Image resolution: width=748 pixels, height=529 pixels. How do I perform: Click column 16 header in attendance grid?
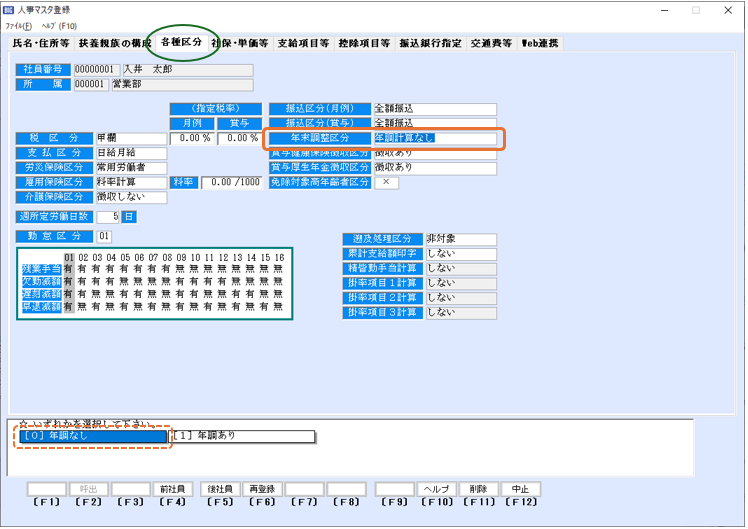280,258
